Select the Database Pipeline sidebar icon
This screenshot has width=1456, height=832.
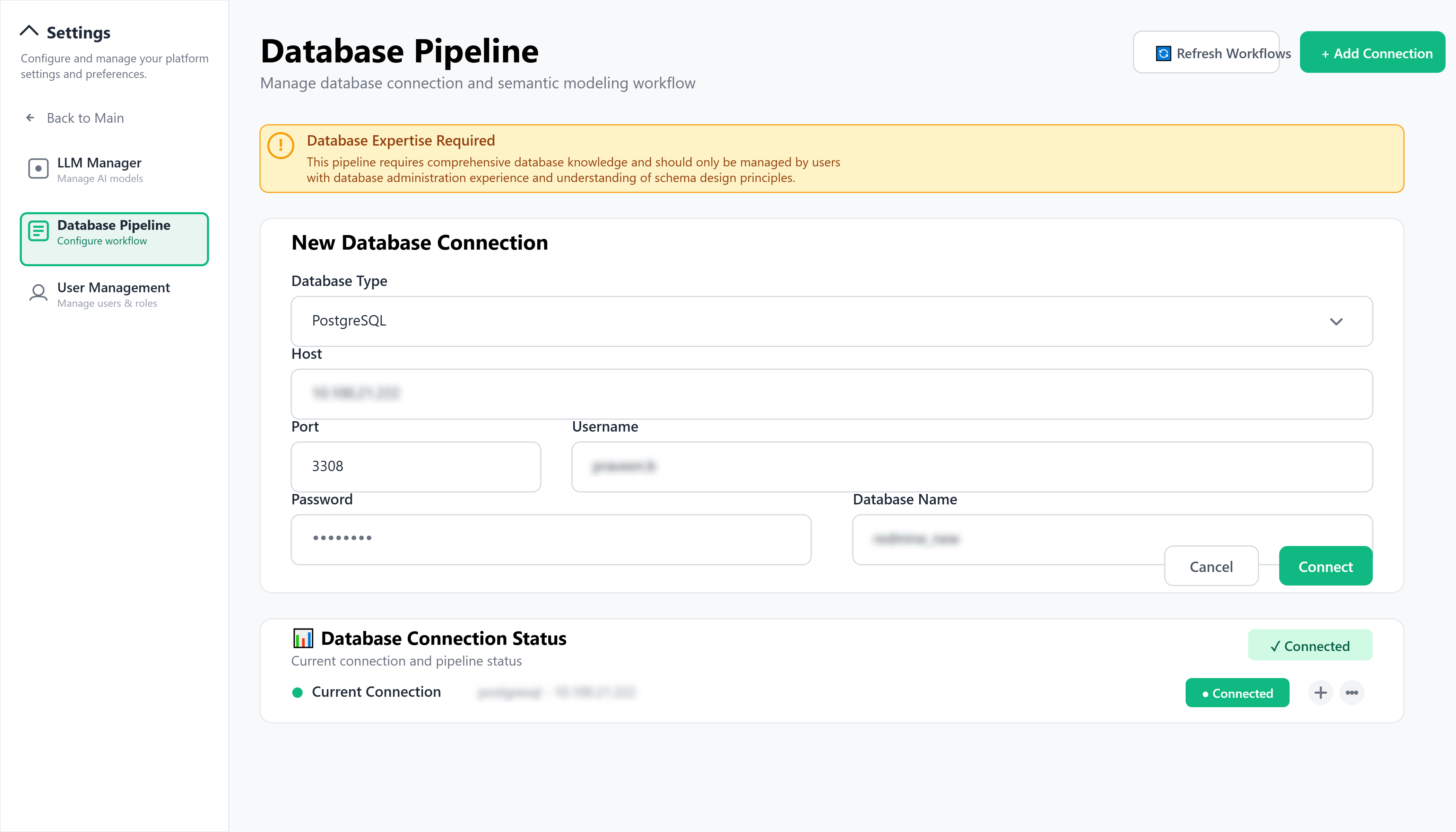(x=38, y=232)
